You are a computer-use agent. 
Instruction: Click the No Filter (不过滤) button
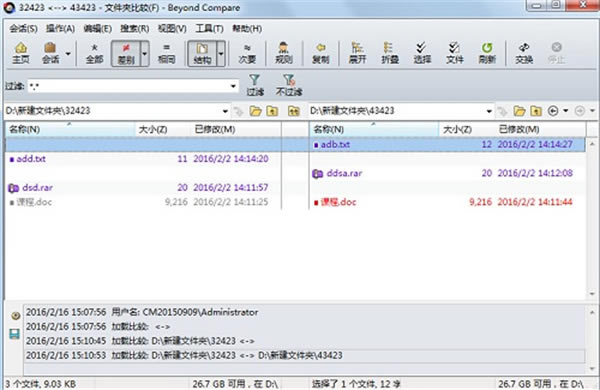pyautogui.click(x=289, y=85)
